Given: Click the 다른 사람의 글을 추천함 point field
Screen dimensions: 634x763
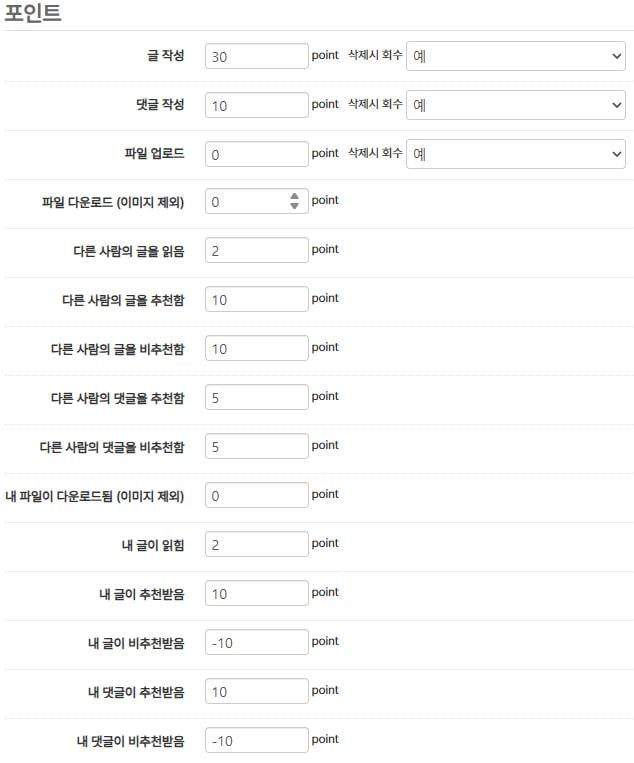Looking at the screenshot, I should pyautogui.click(x=256, y=300).
